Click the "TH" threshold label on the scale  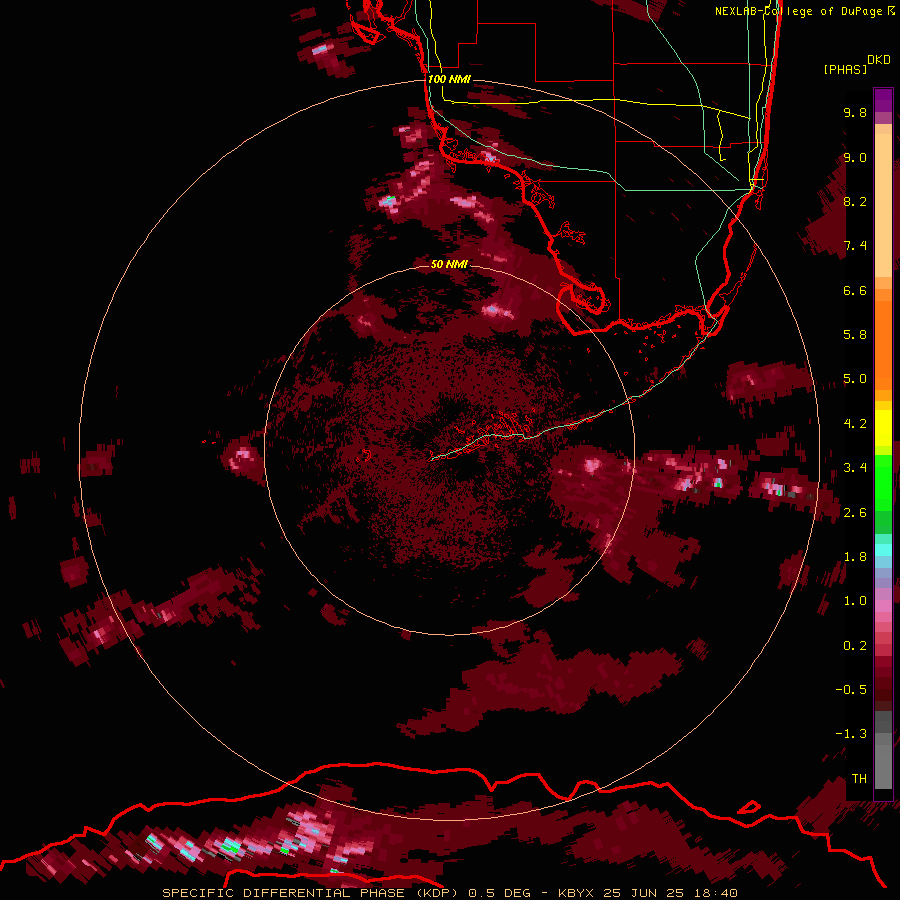pos(859,779)
